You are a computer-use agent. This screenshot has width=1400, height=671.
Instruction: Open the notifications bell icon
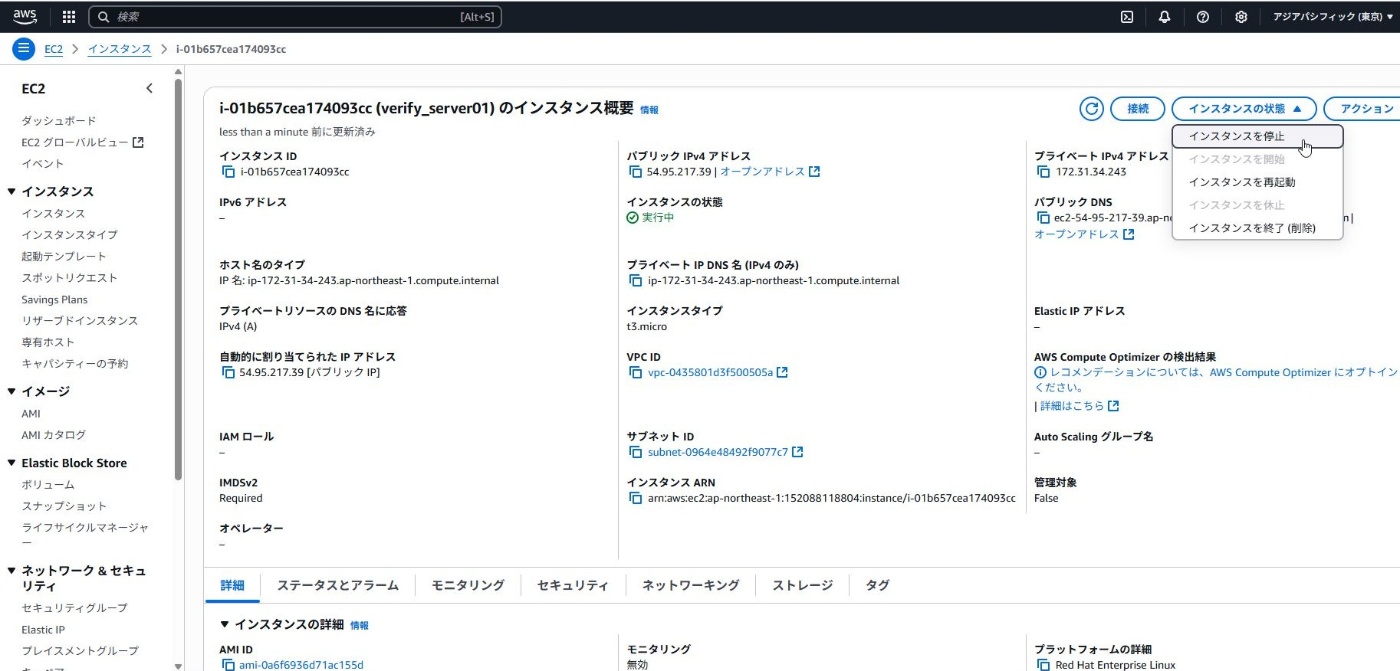tap(1165, 17)
